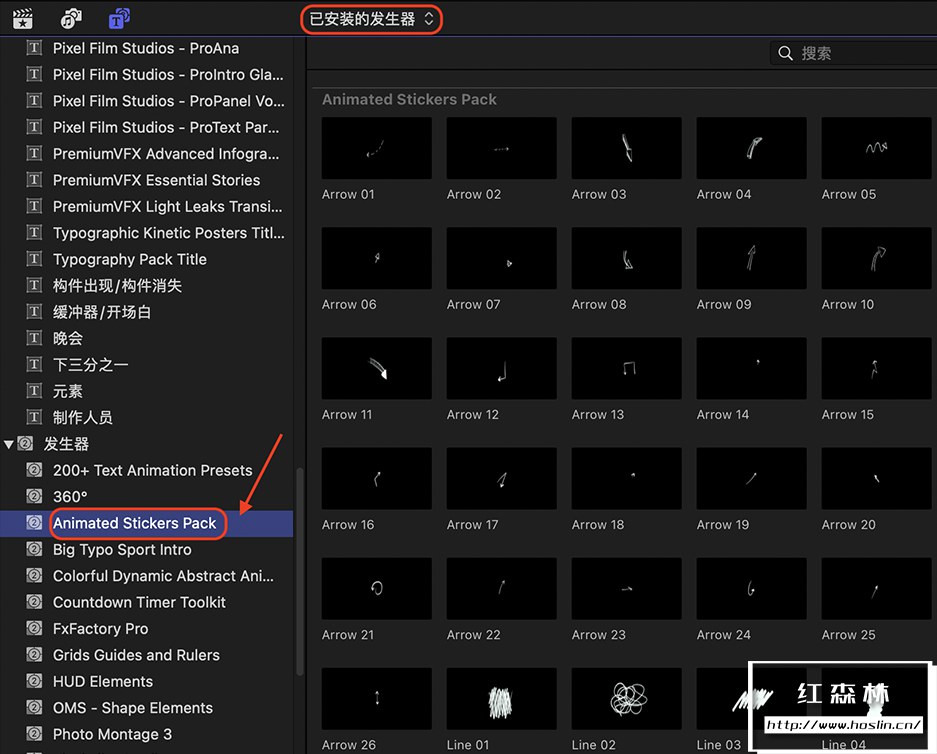Select Arrow 02 thumbnail
Screen dimensions: 937x754
[501, 148]
